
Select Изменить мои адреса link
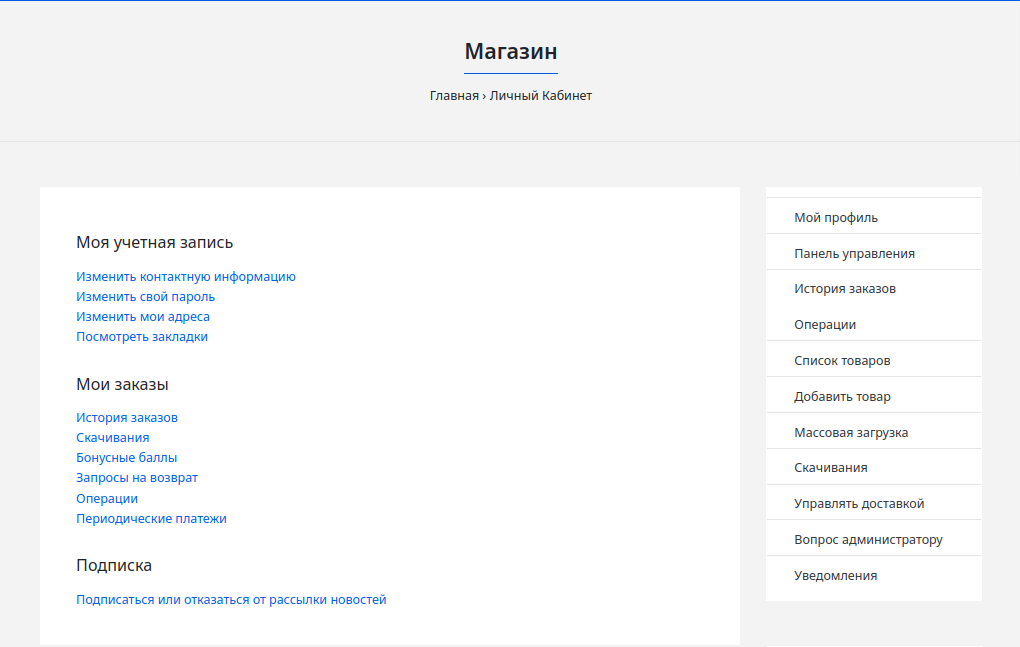coord(143,317)
